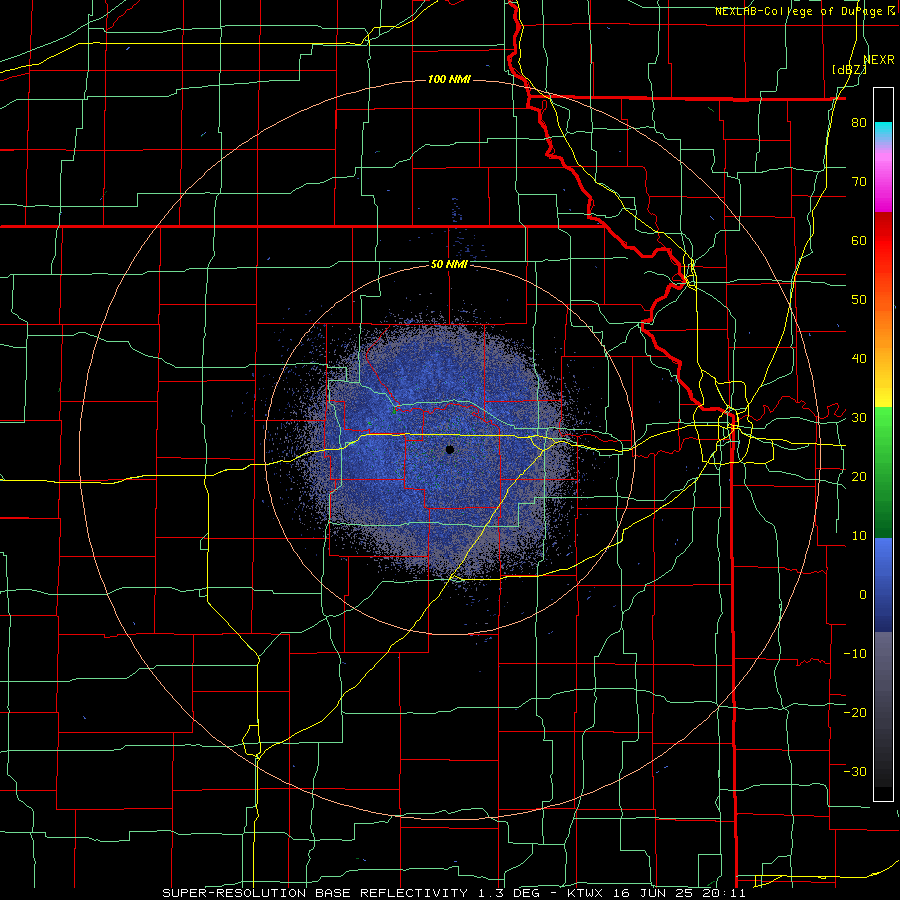Click the black radar site dot

coord(449,449)
